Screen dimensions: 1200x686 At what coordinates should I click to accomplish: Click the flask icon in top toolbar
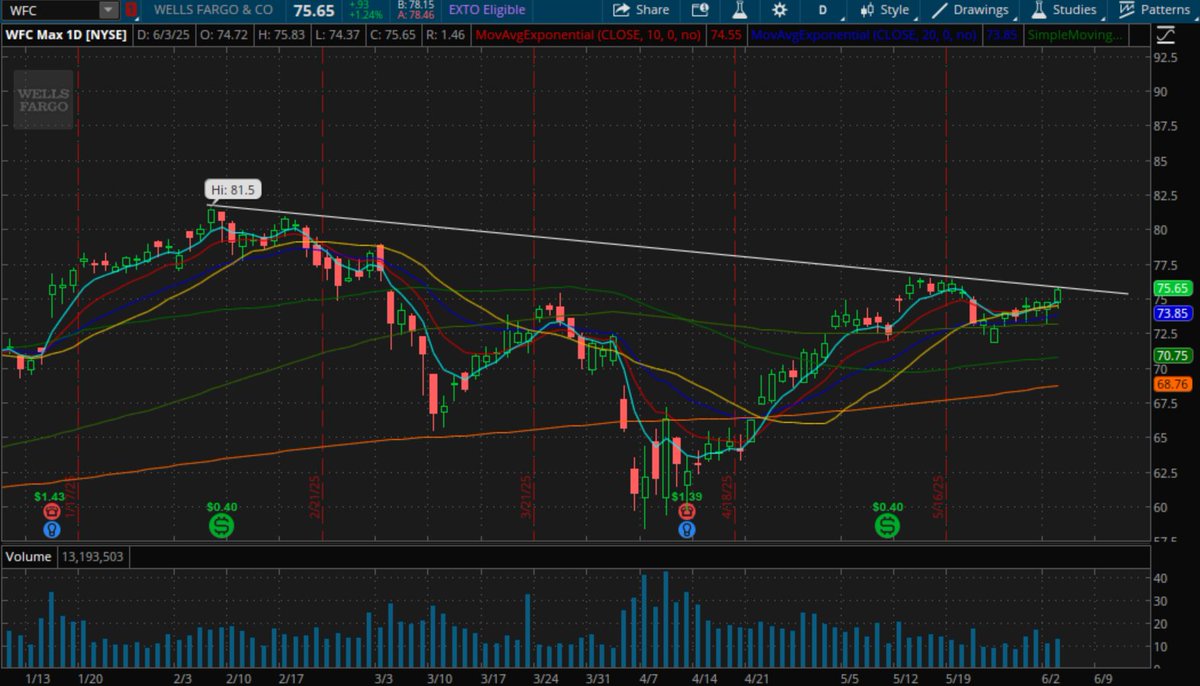point(740,10)
